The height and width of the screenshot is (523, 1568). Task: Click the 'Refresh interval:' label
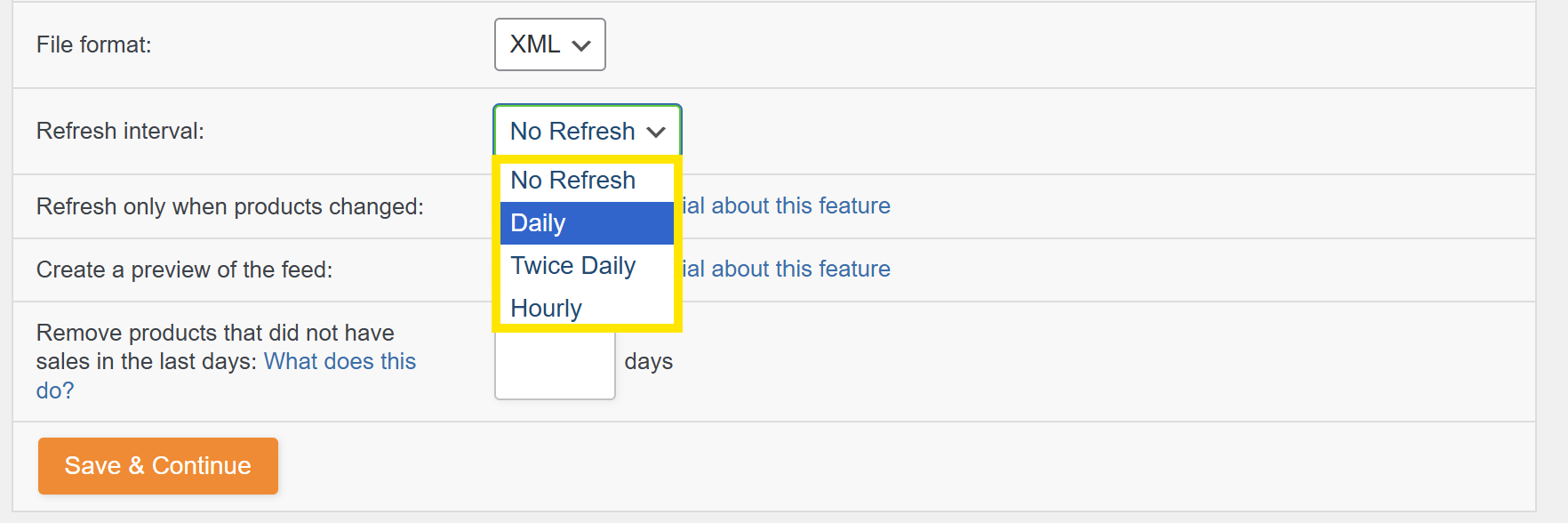coord(120,132)
